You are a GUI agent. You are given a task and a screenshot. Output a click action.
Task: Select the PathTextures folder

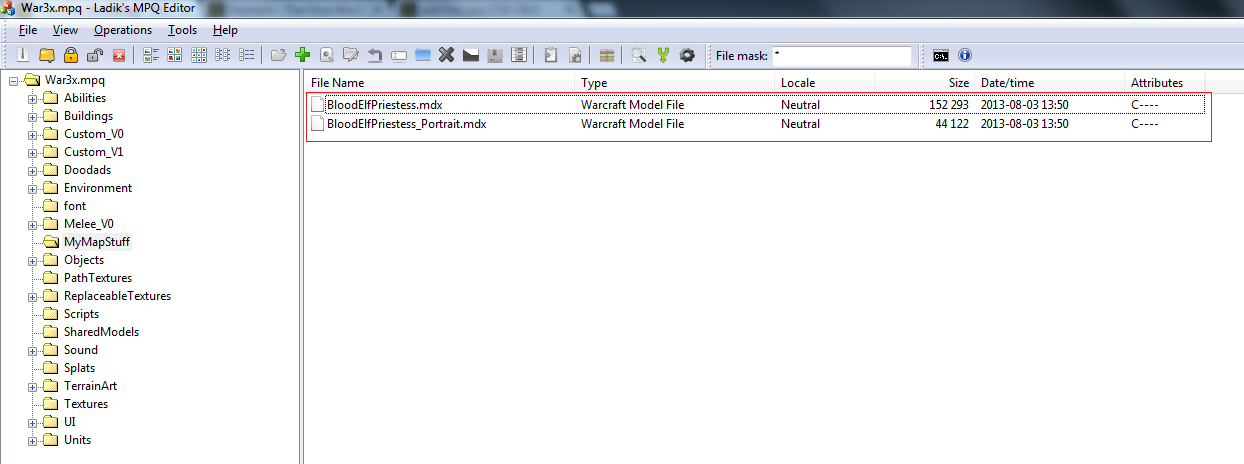[x=98, y=278]
